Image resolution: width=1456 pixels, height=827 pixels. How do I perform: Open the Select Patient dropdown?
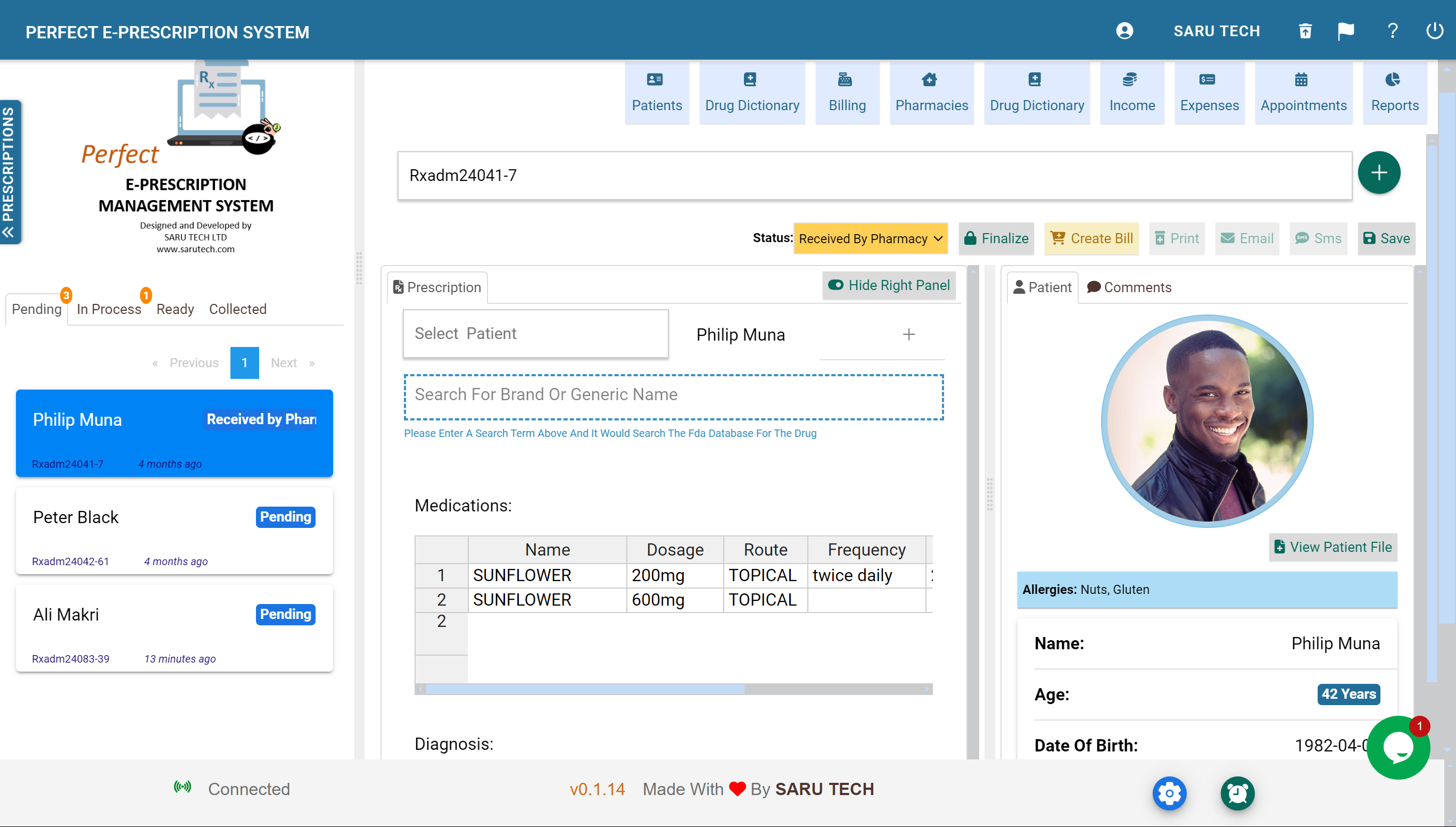(535, 334)
